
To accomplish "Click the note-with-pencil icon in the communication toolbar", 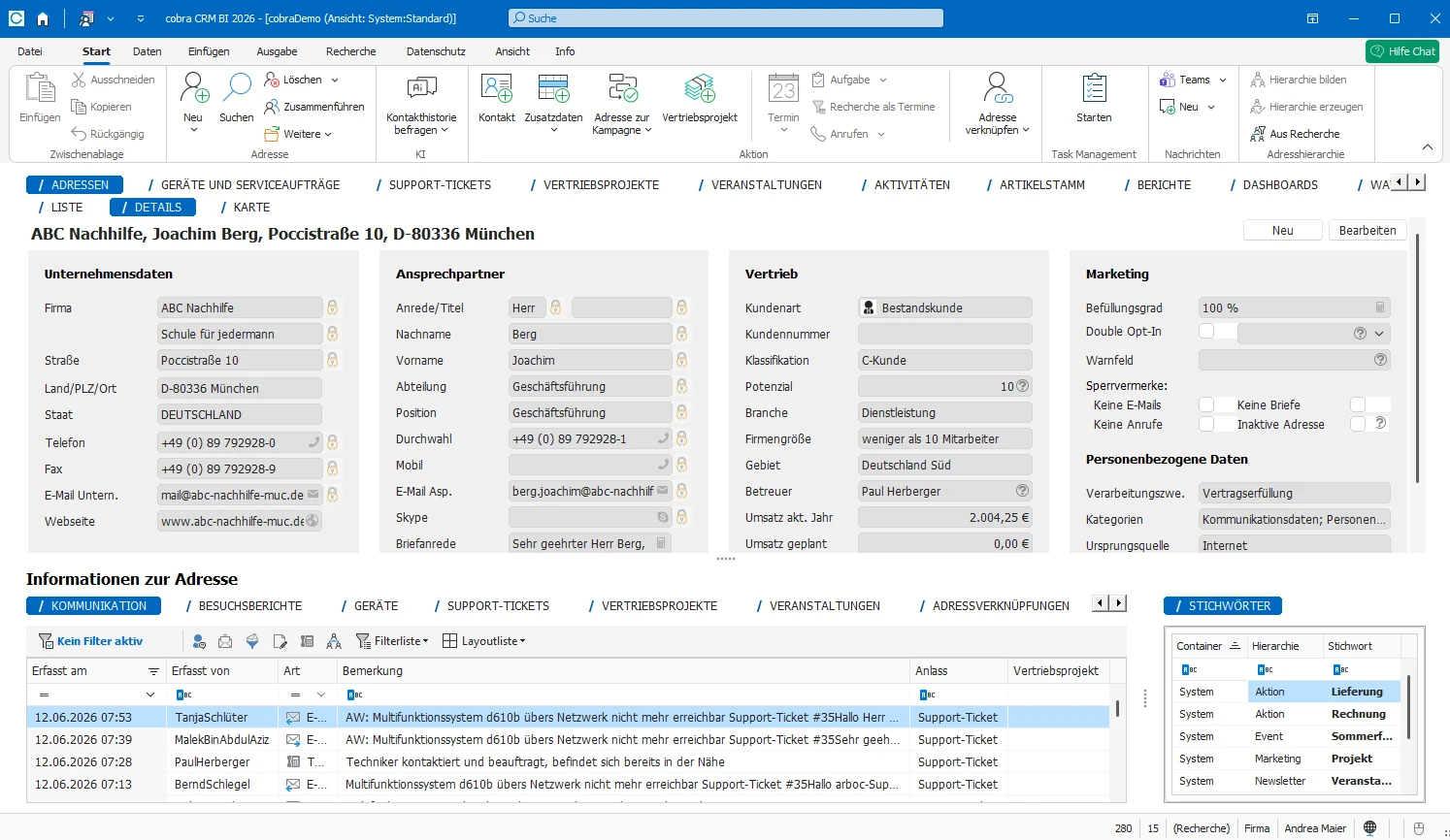I will (280, 641).
